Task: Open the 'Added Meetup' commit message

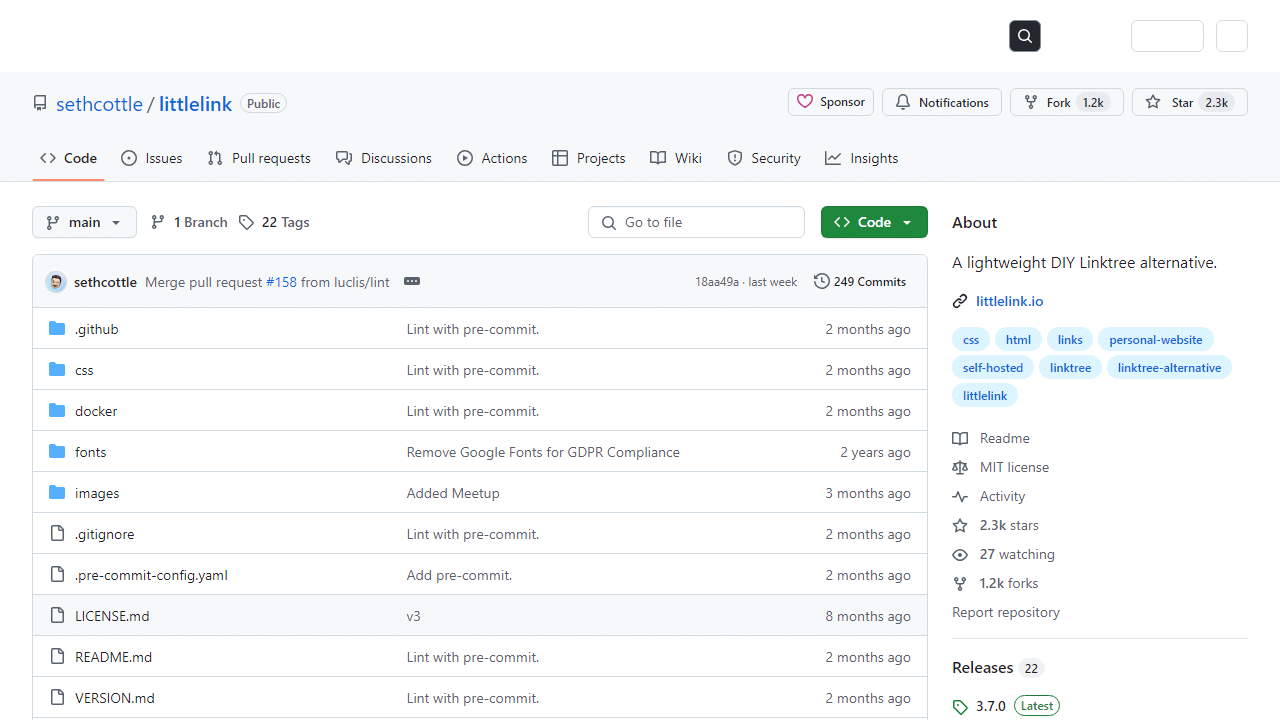Action: (453, 493)
